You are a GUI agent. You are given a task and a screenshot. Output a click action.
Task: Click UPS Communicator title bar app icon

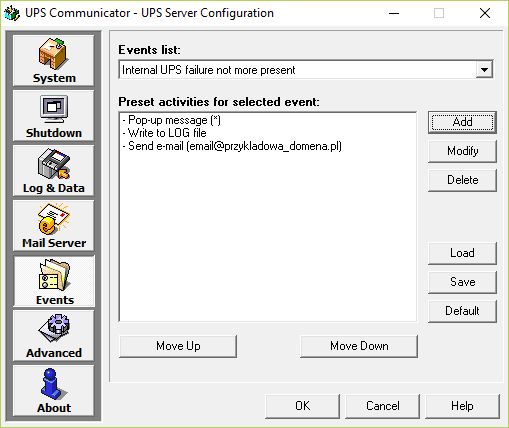coord(12,13)
